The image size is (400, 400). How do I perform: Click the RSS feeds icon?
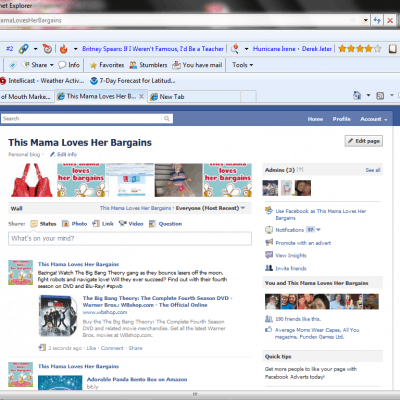click(x=380, y=96)
